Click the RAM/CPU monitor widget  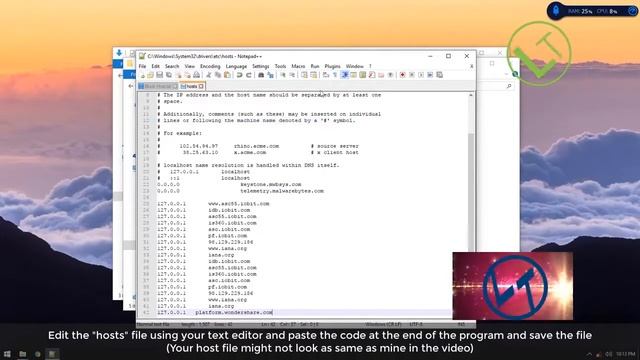[593, 11]
